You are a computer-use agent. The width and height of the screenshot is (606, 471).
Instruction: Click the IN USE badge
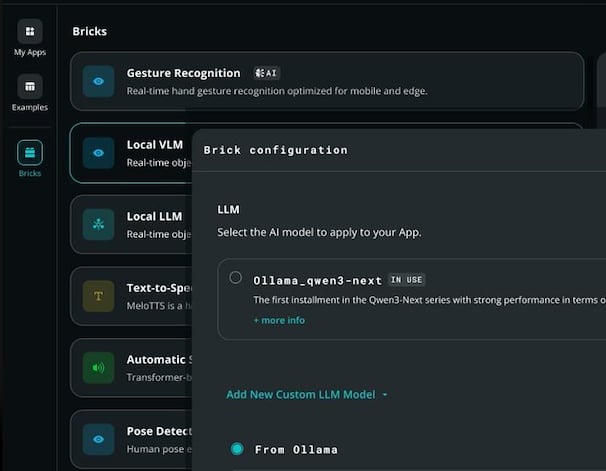pyautogui.click(x=406, y=280)
